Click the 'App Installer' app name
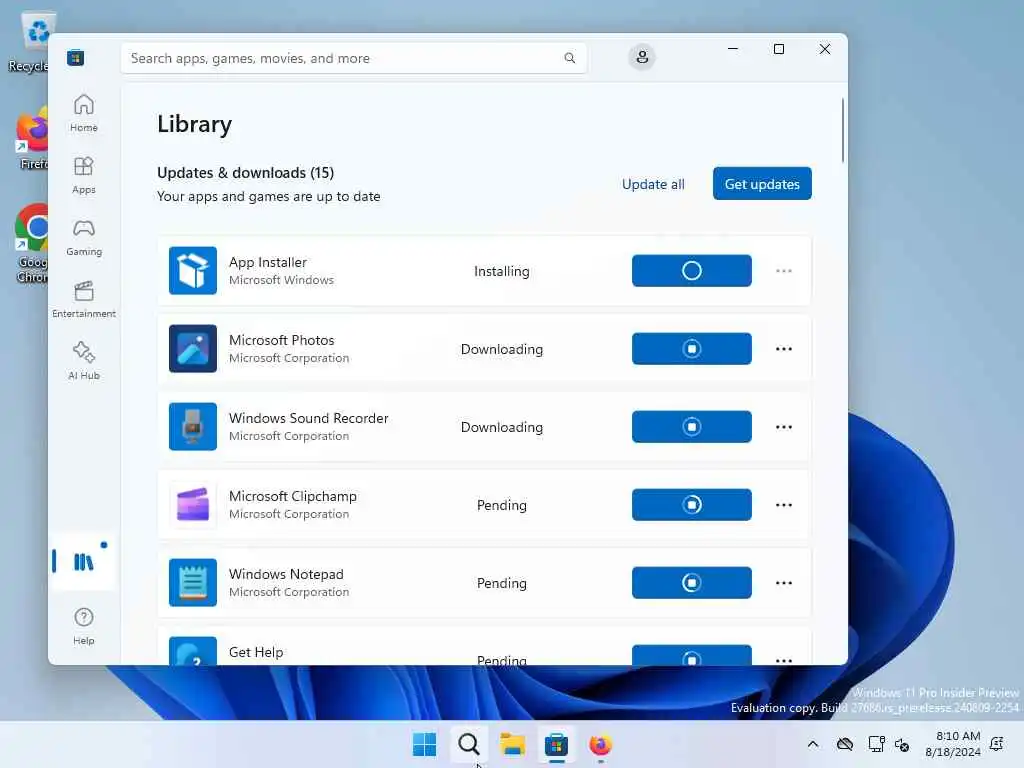 pyautogui.click(x=268, y=263)
